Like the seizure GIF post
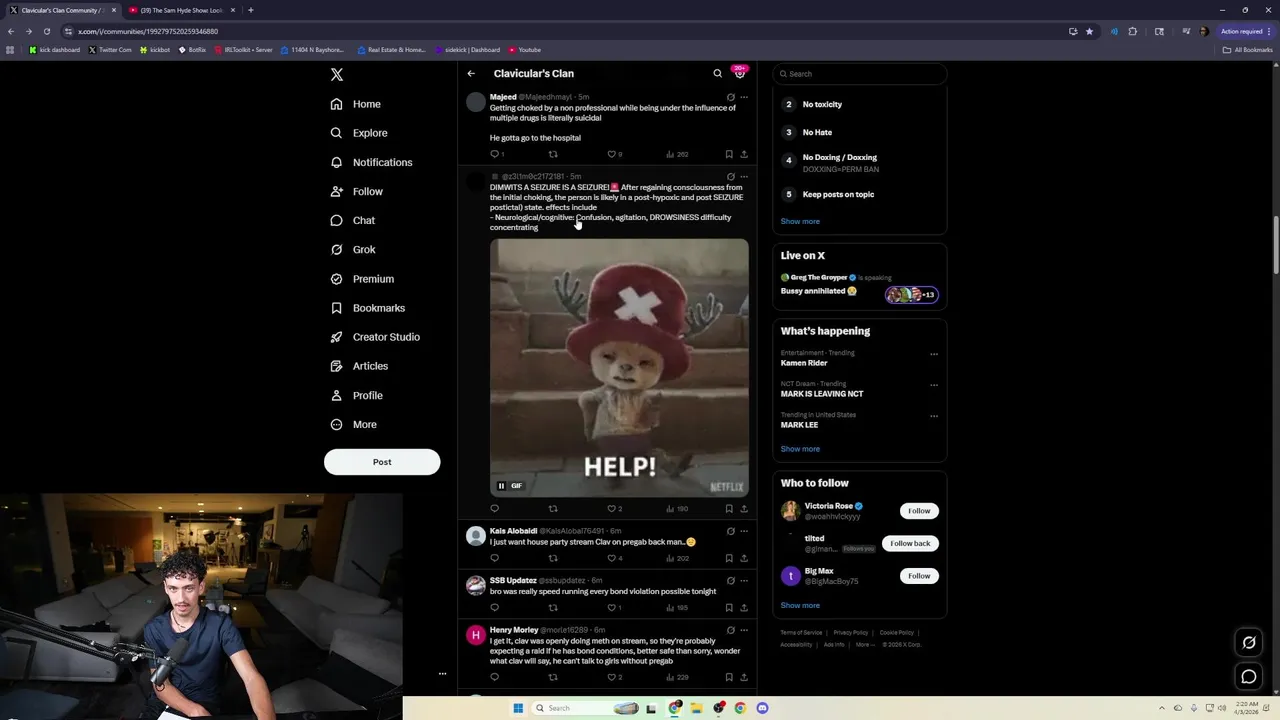 coord(611,508)
